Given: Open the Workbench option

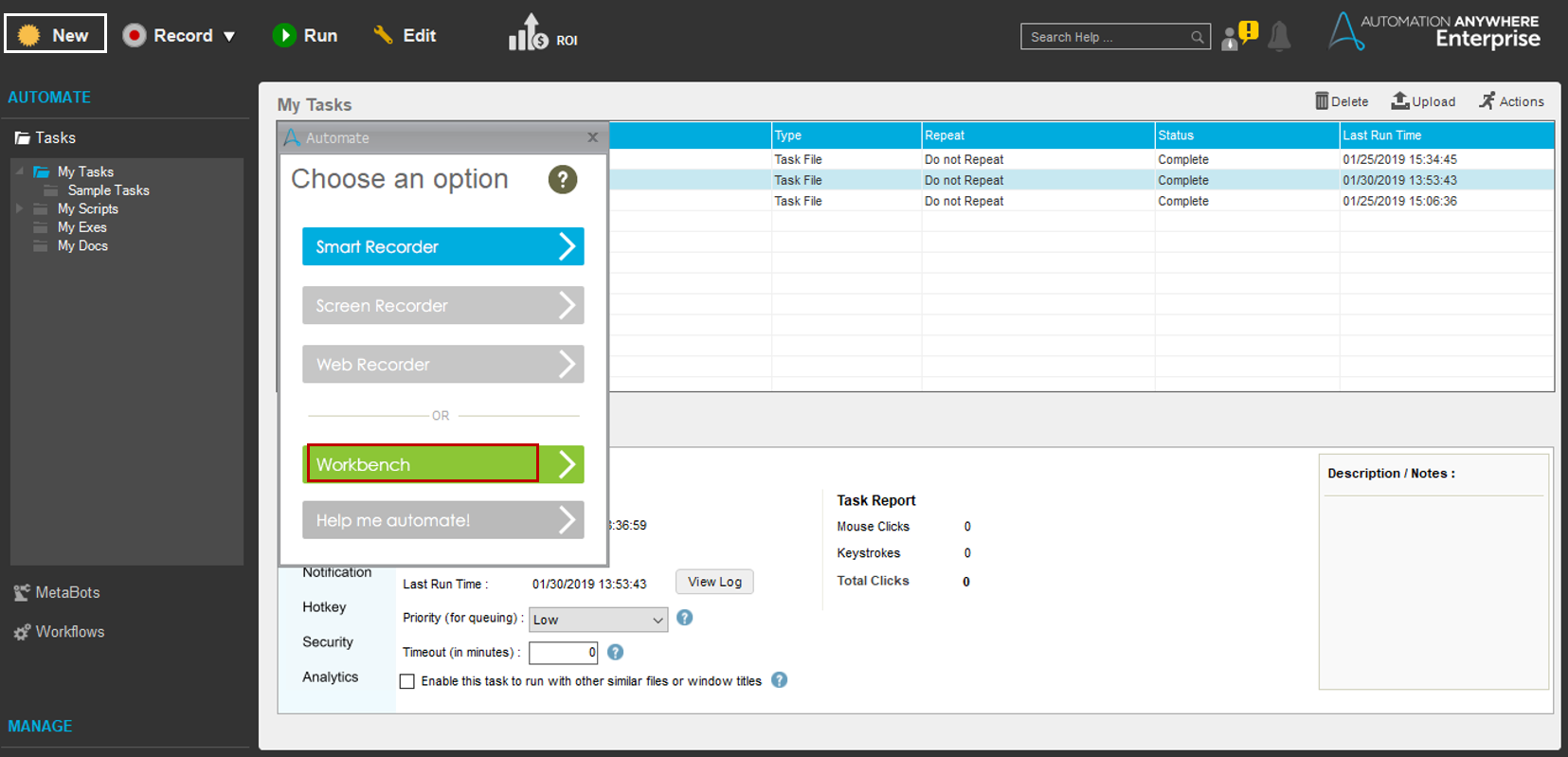Looking at the screenshot, I should pyautogui.click(x=443, y=464).
